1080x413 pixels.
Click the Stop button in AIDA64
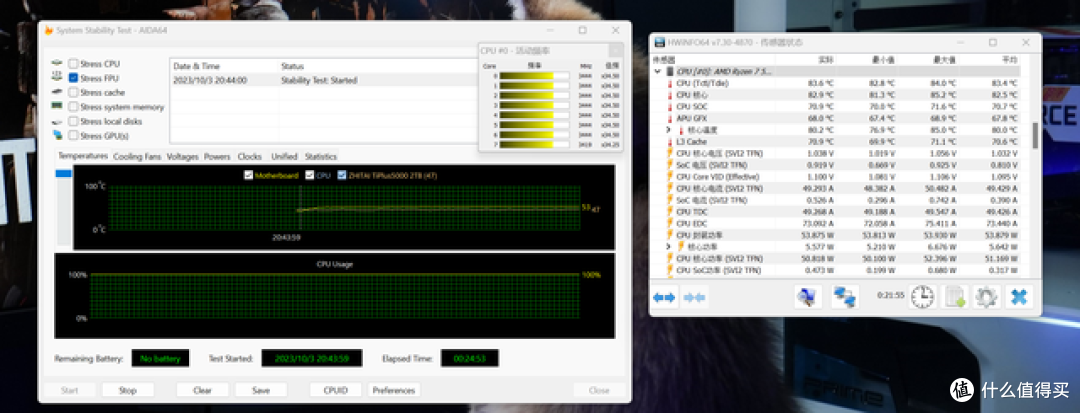tap(128, 390)
